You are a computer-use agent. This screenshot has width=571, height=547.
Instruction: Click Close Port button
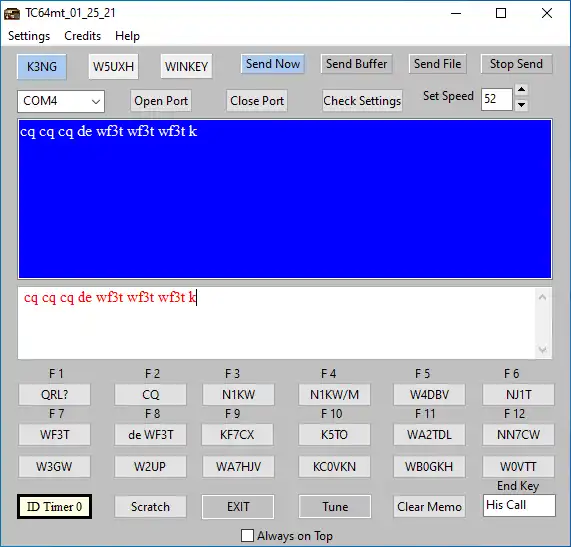tap(257, 101)
